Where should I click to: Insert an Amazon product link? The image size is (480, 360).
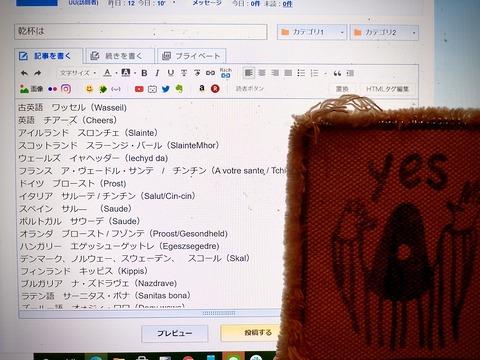click(x=202, y=88)
